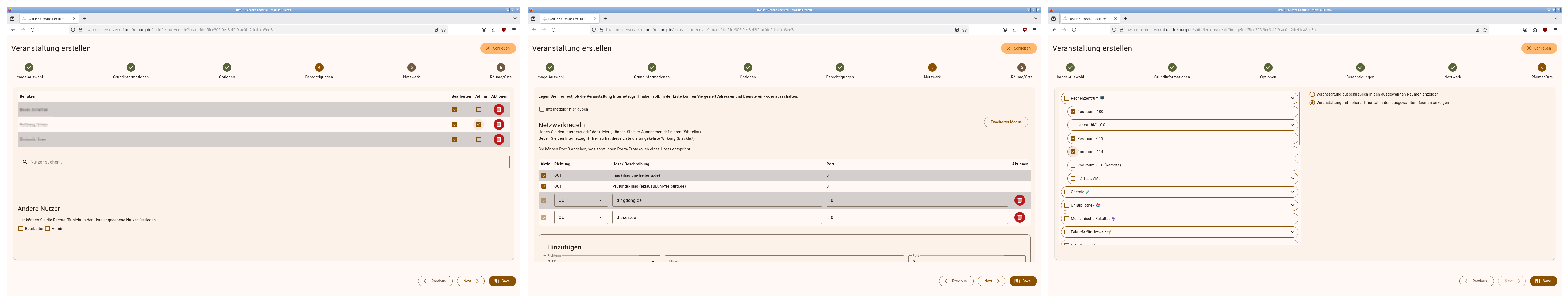The width and height of the screenshot is (1568, 303).
Task: Open completed Netzwerk step in Räume/Orte window
Action: tap(1453, 68)
